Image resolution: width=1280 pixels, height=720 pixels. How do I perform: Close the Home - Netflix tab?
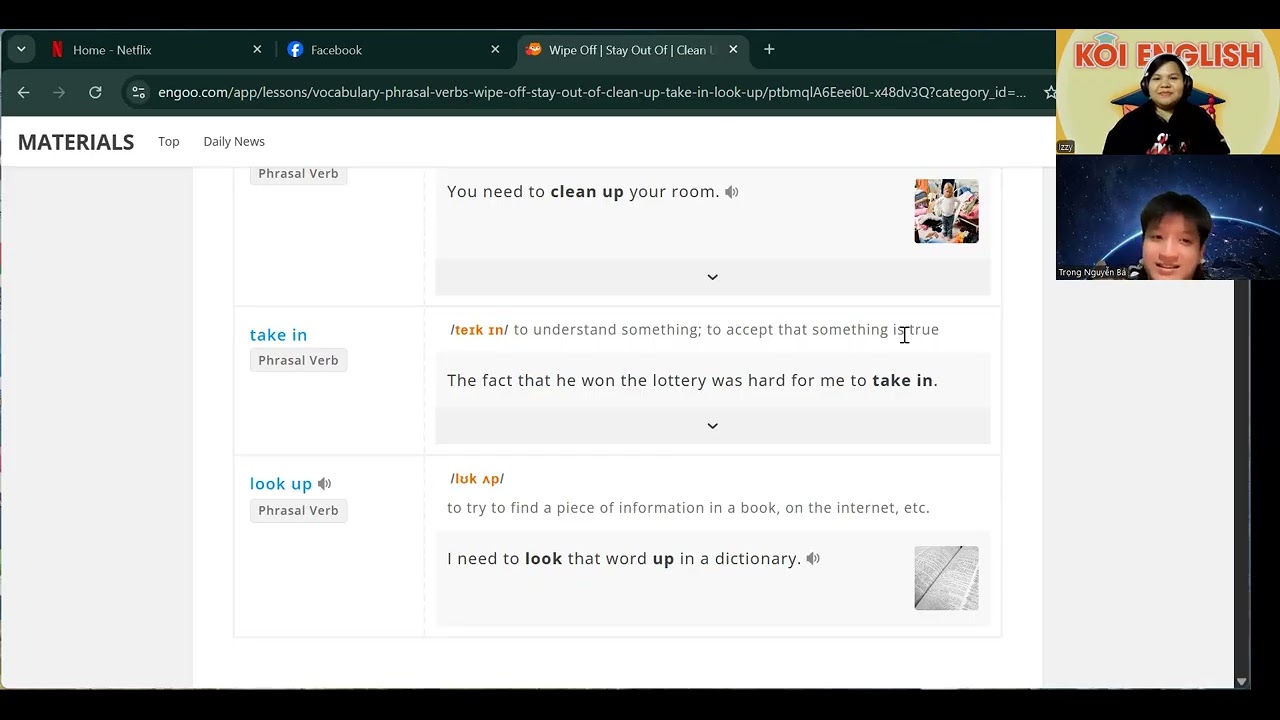point(257,49)
